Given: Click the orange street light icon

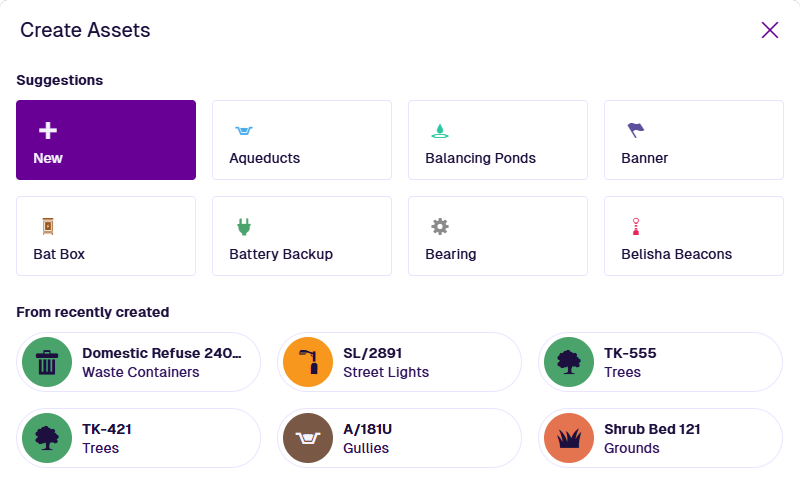Looking at the screenshot, I should pyautogui.click(x=308, y=362).
